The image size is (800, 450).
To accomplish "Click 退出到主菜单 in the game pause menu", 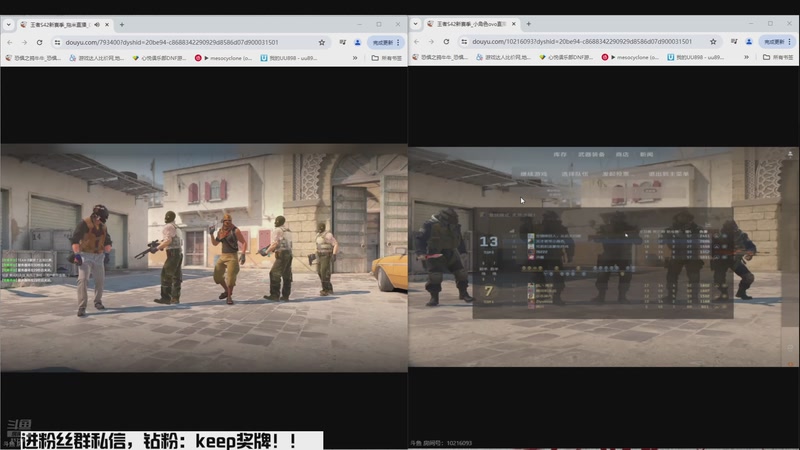I will coord(668,174).
